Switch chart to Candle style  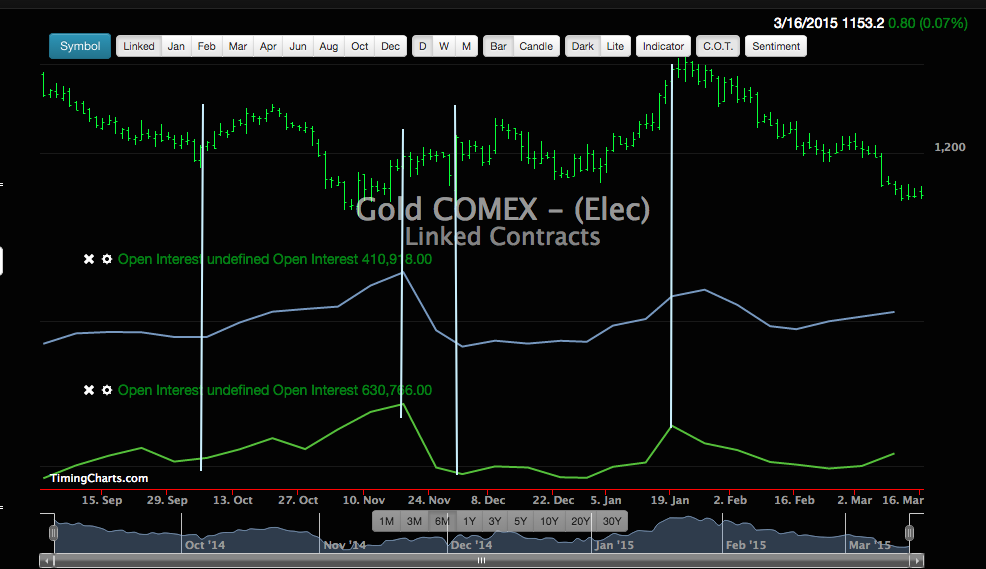point(536,46)
